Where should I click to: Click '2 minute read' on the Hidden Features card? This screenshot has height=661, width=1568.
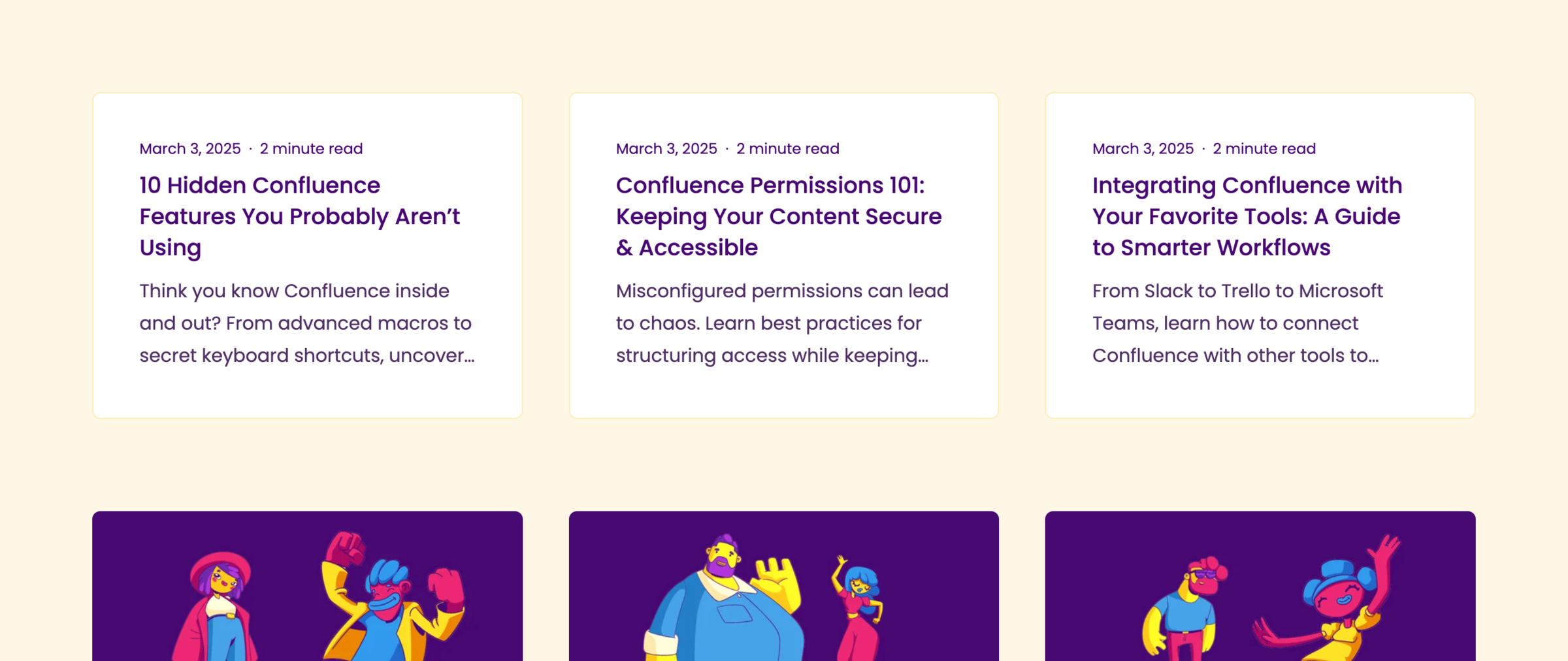coord(311,149)
